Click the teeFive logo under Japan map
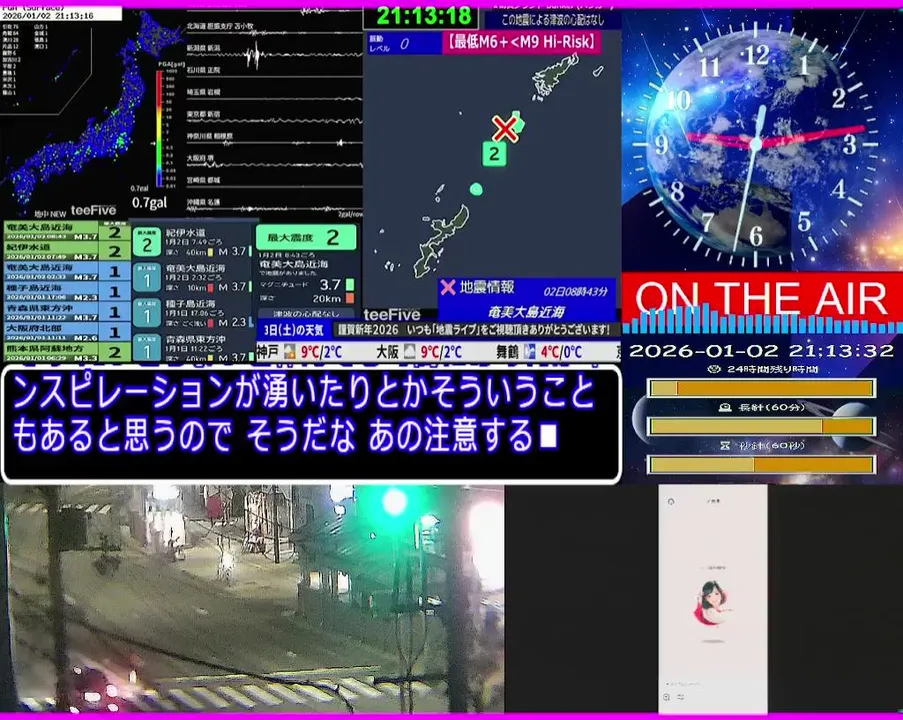 [x=93, y=210]
